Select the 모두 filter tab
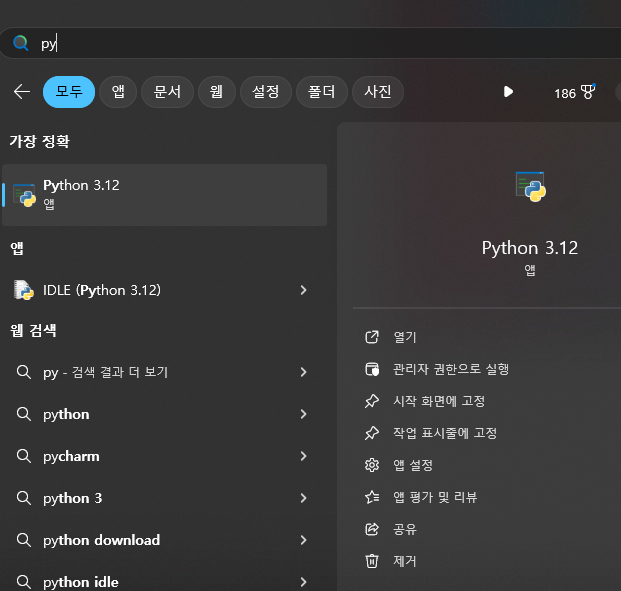The image size is (621, 591). [x=69, y=92]
